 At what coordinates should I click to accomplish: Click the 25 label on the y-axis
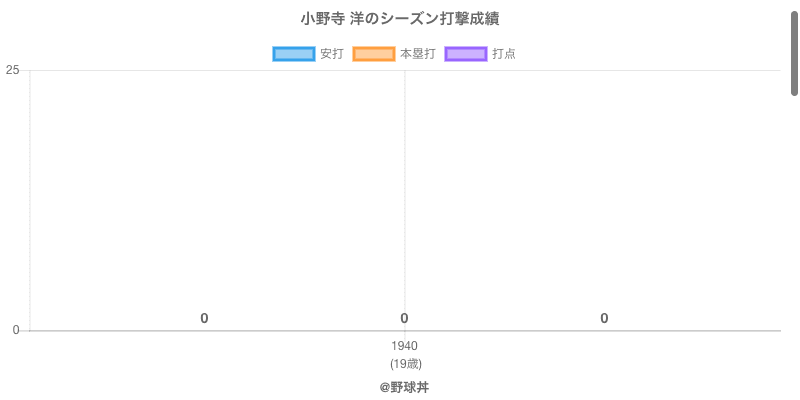tap(12, 70)
